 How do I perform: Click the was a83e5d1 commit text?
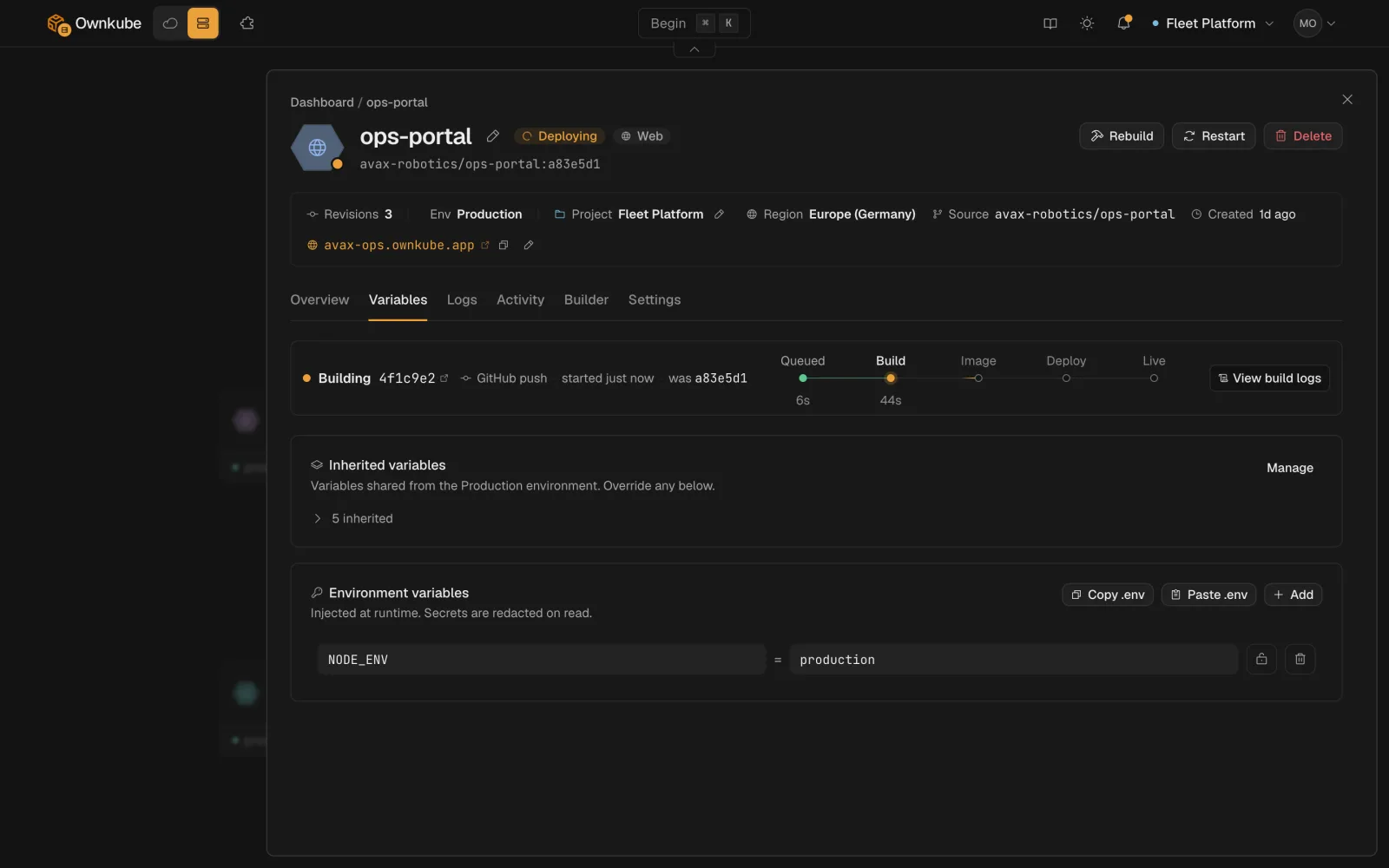click(708, 378)
